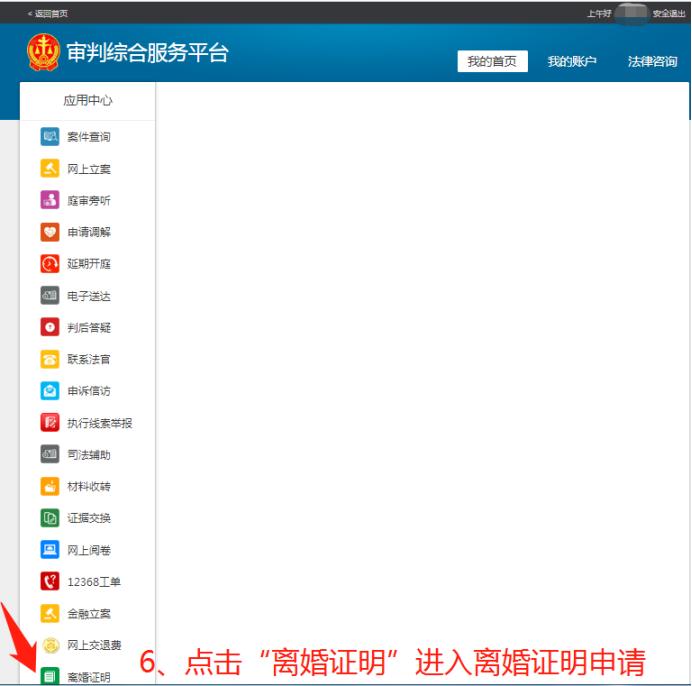
Task: Click the 执行线索举报 red icon
Action: (x=50, y=422)
